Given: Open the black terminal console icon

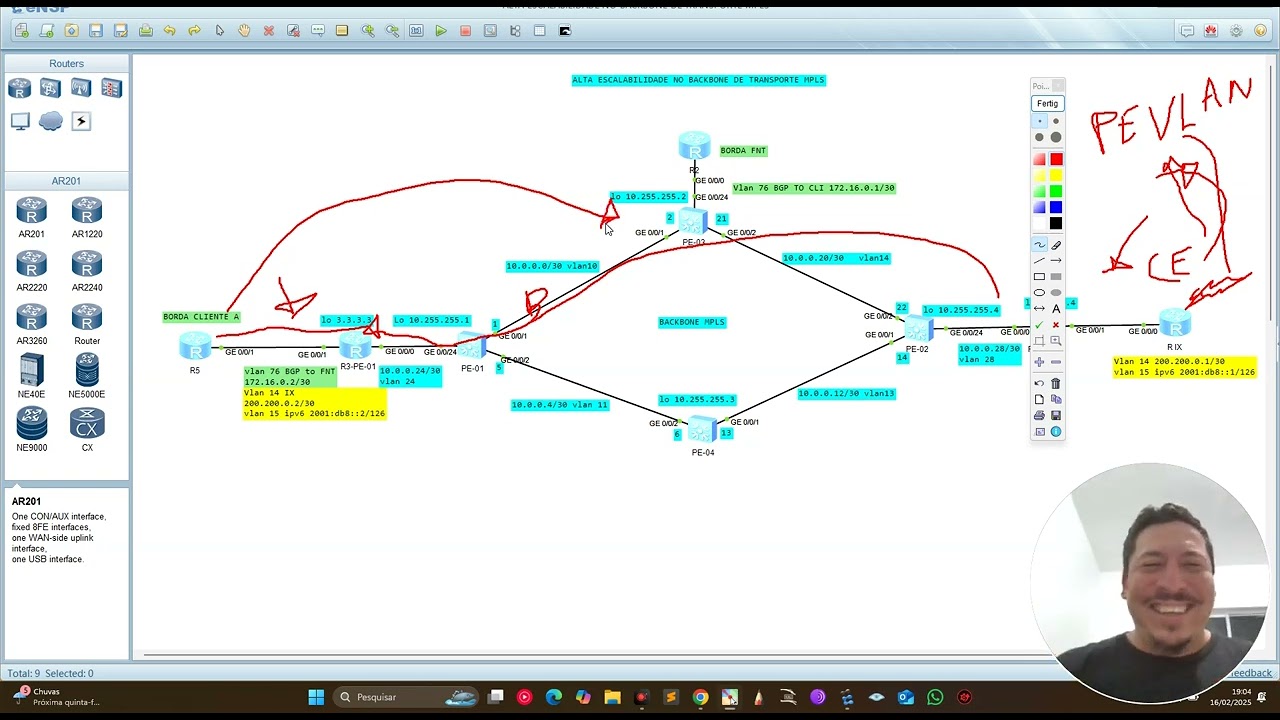Looking at the screenshot, I should coord(564,31).
